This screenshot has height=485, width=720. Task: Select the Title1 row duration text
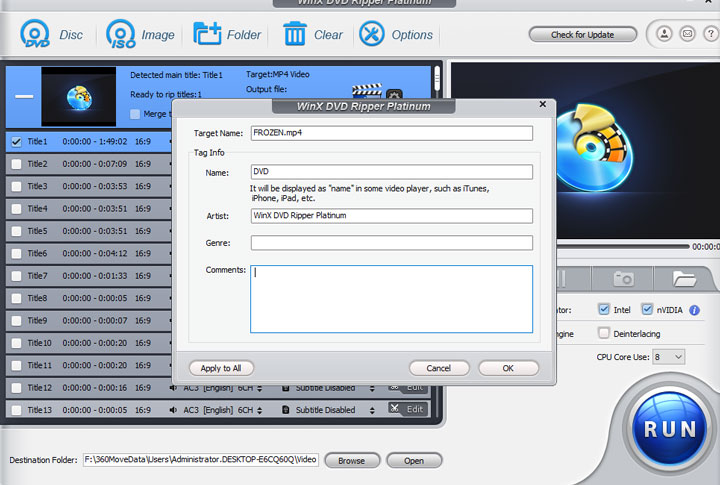[95, 141]
